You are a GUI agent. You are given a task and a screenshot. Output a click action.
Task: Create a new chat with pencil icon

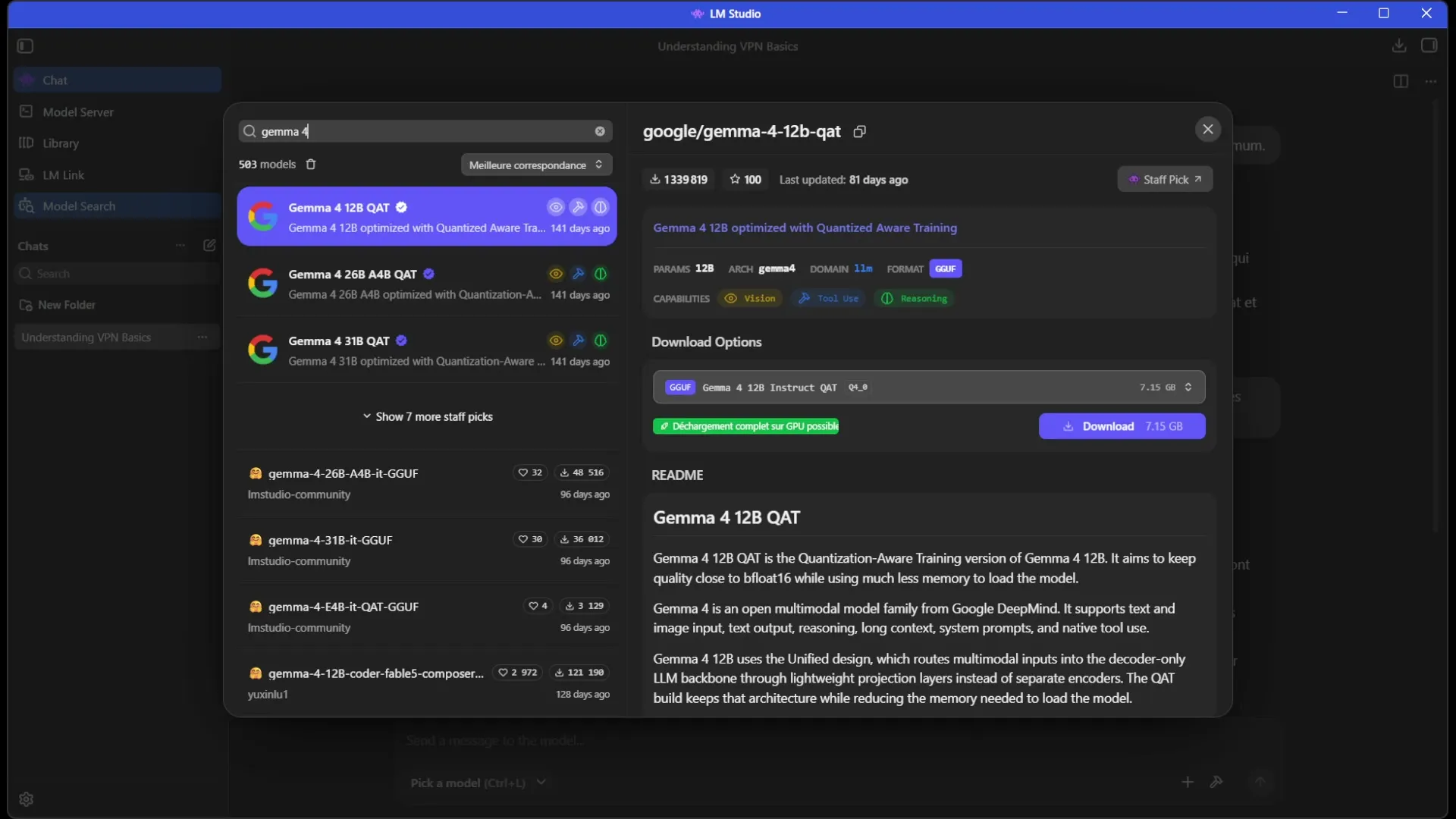209,246
